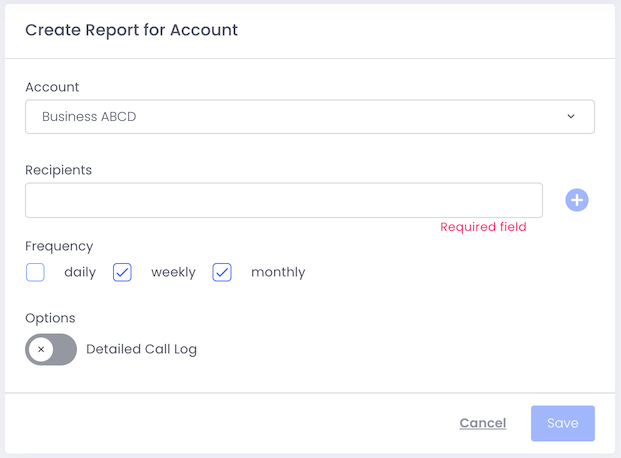Add a recipient with the plus button
Image resolution: width=621 pixels, height=458 pixels.
577,200
